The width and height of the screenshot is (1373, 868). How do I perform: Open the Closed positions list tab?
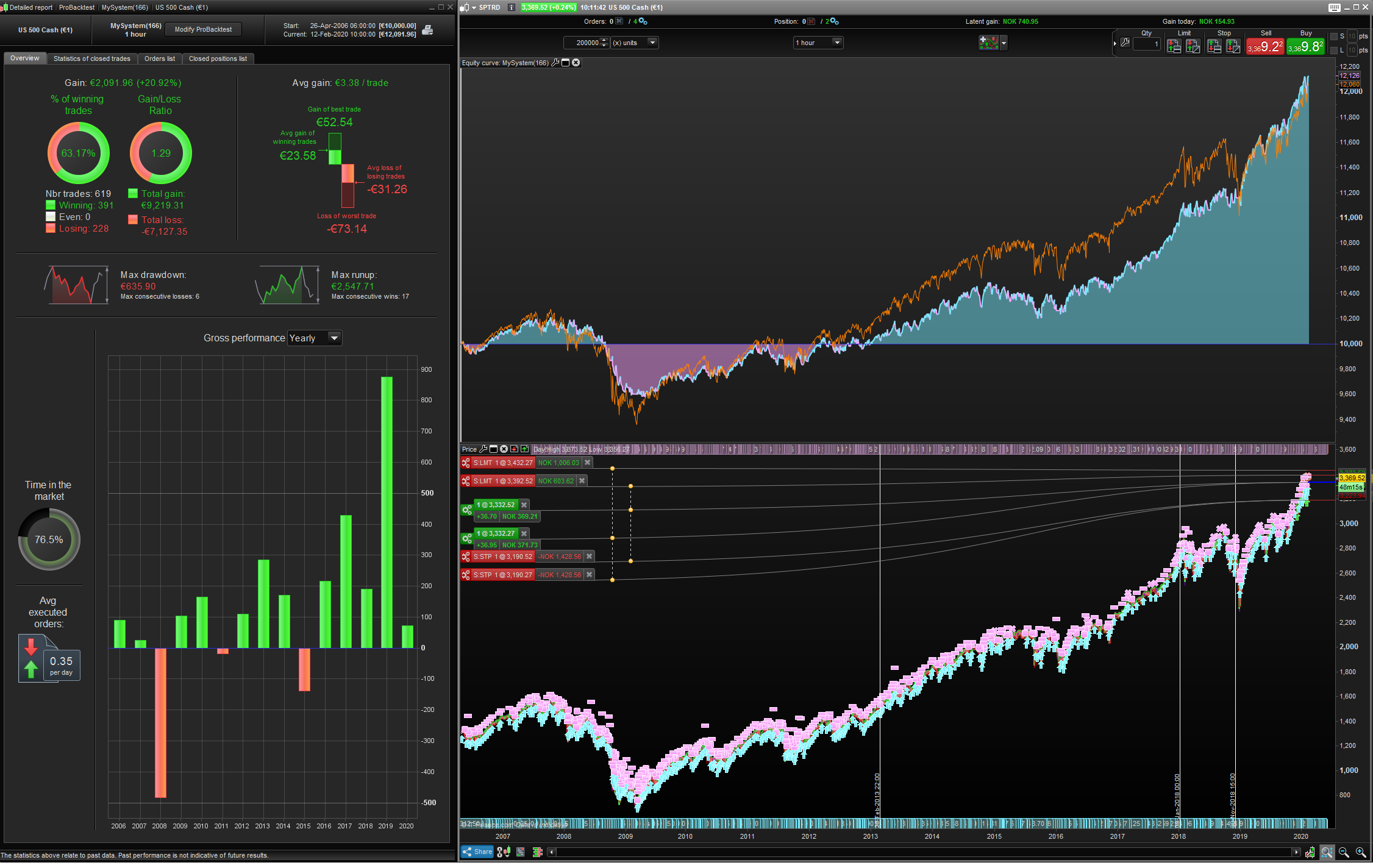[218, 59]
